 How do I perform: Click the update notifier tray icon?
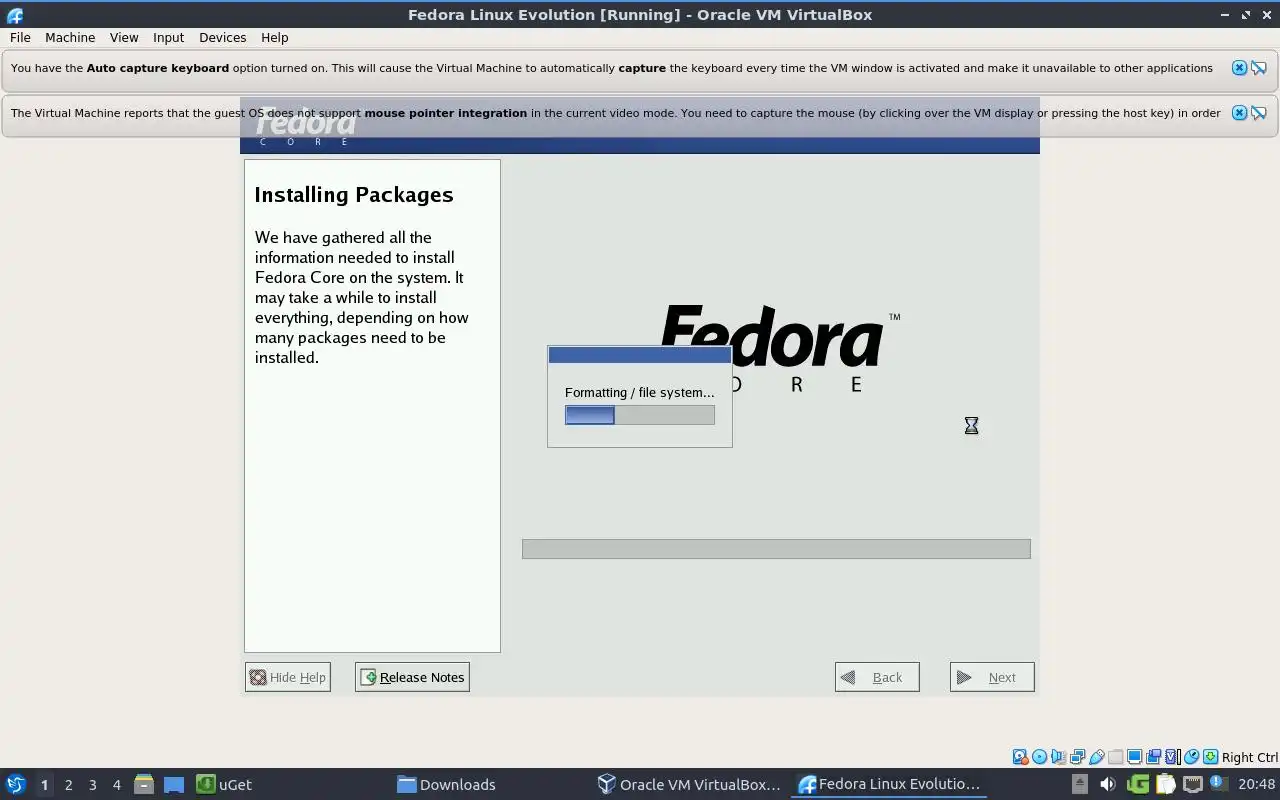click(x=1219, y=783)
